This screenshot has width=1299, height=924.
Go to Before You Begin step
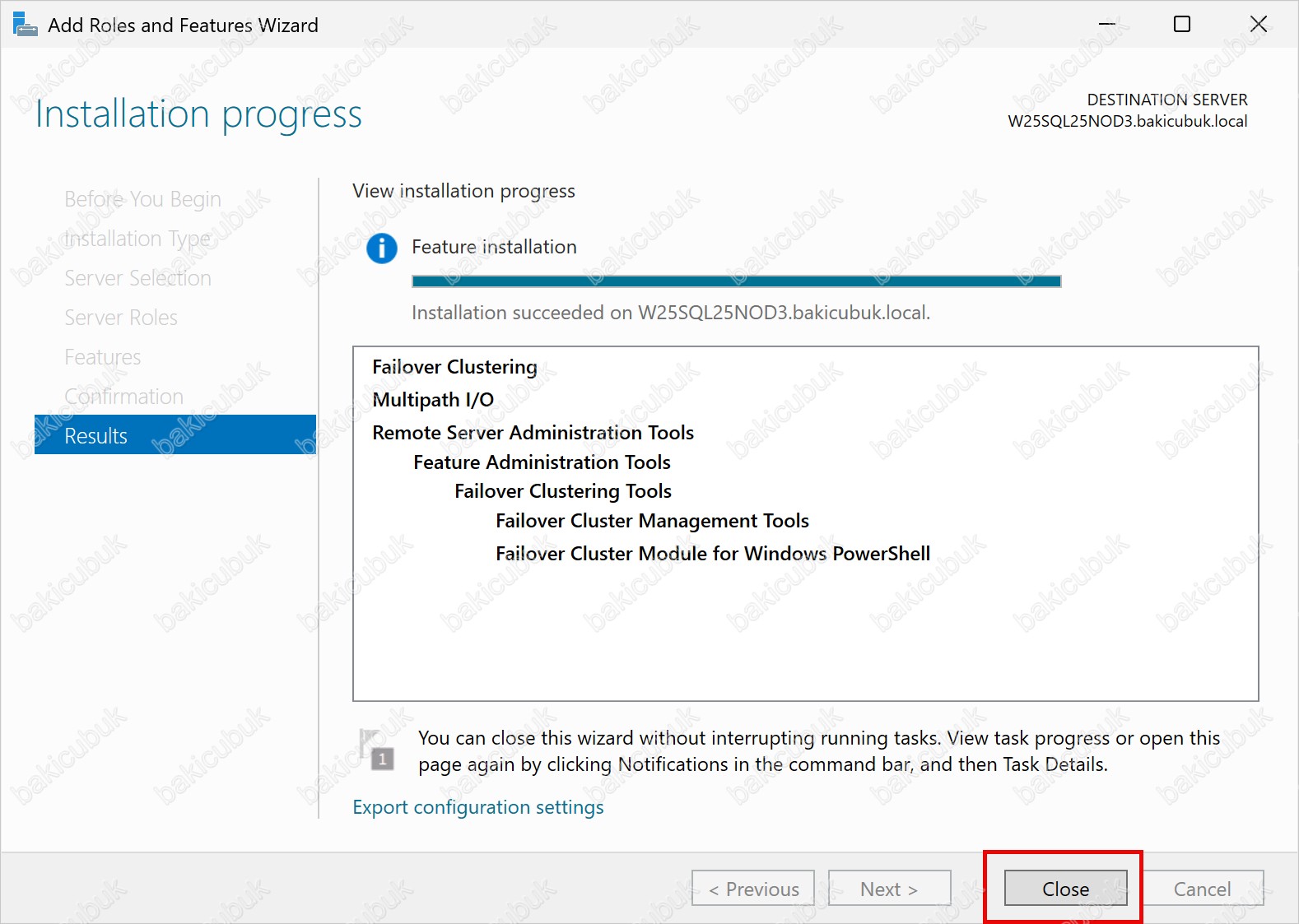142,199
